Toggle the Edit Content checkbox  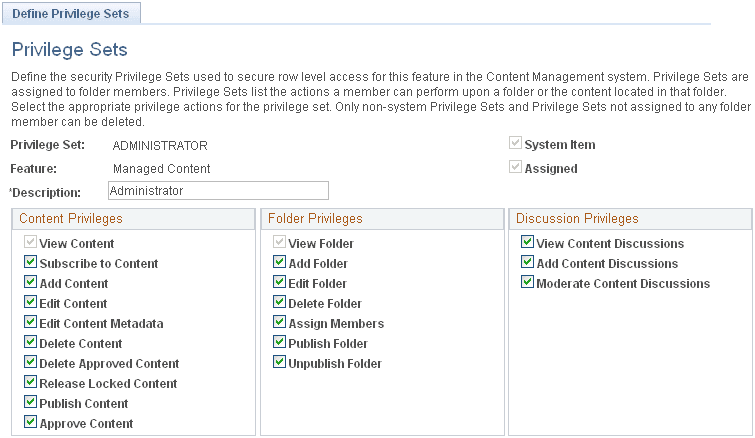pos(31,304)
